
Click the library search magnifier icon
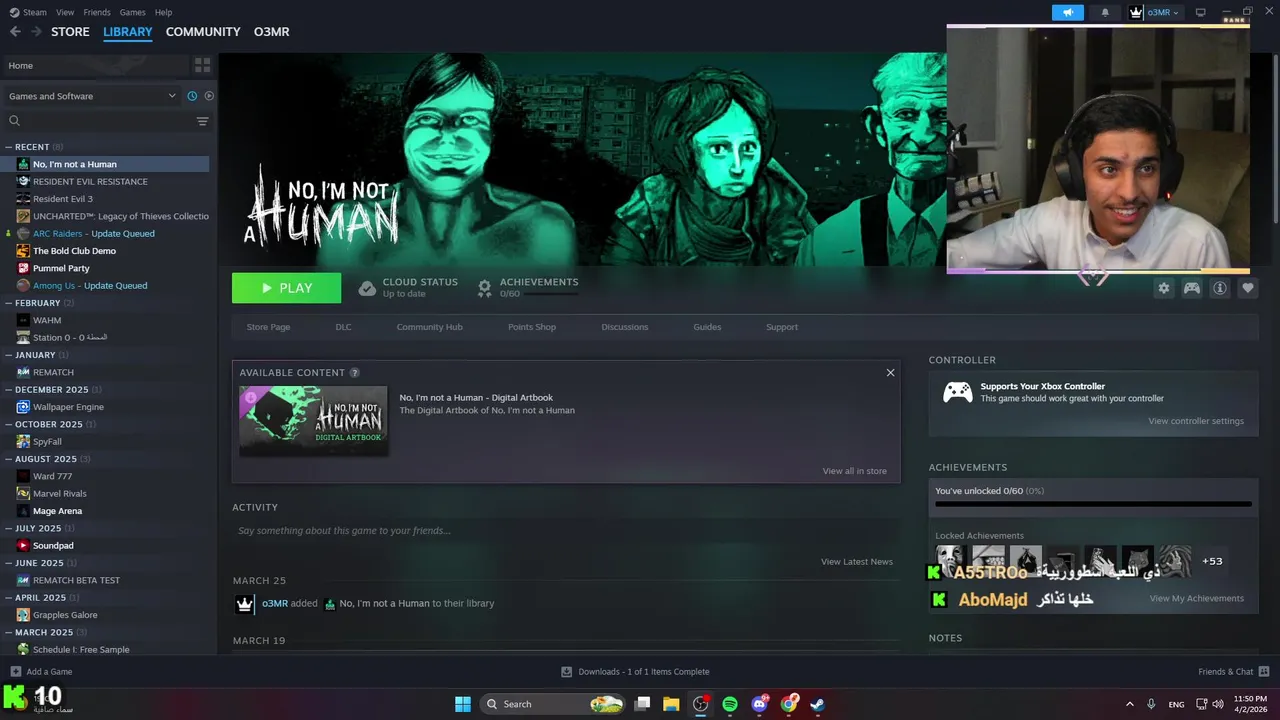[x=14, y=121]
